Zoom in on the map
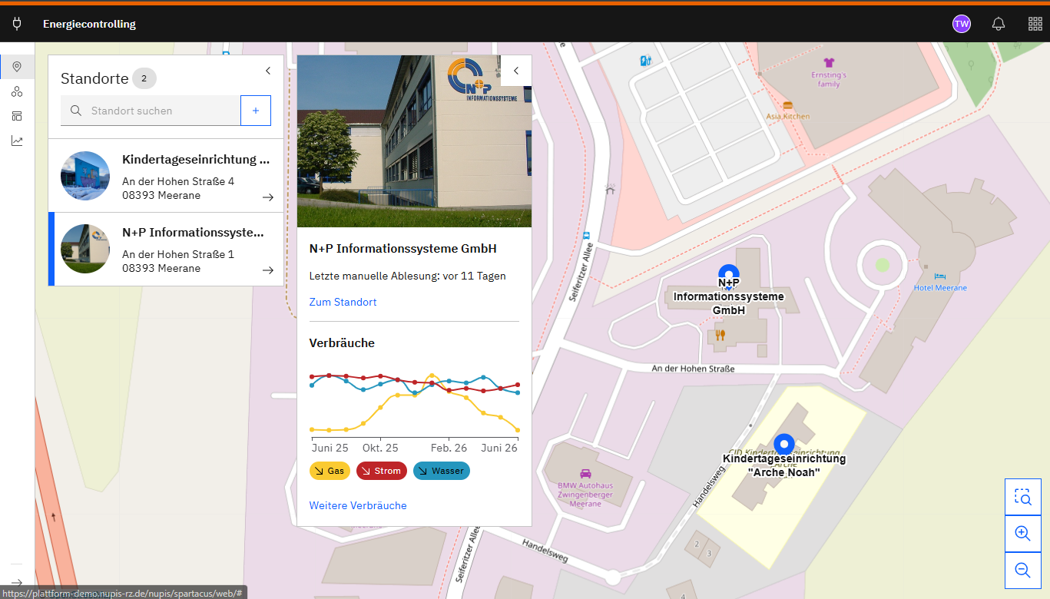Viewport: 1050px width, 599px height. 1023,533
